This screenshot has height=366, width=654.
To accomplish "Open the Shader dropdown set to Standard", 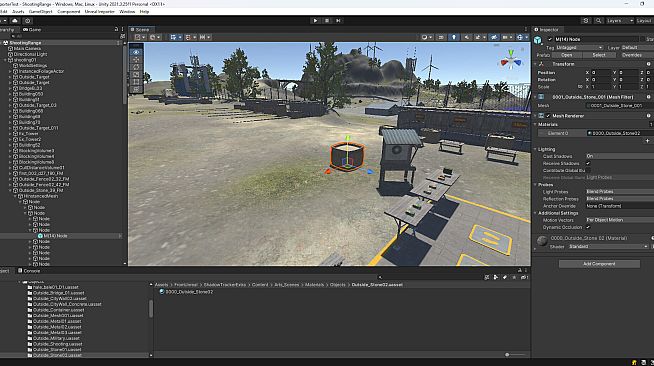I will tap(609, 246).
